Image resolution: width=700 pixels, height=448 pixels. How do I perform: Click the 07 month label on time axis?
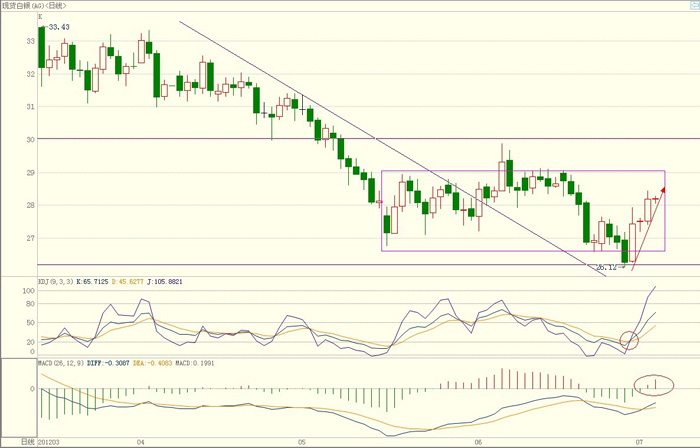[638, 442]
